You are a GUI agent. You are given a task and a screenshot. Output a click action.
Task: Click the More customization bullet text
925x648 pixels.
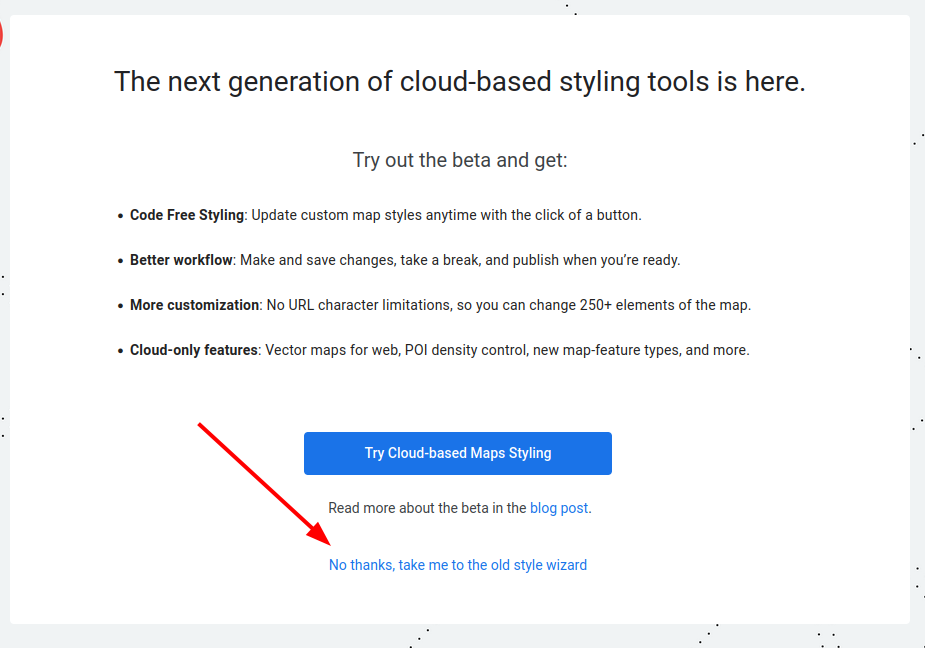tap(440, 305)
